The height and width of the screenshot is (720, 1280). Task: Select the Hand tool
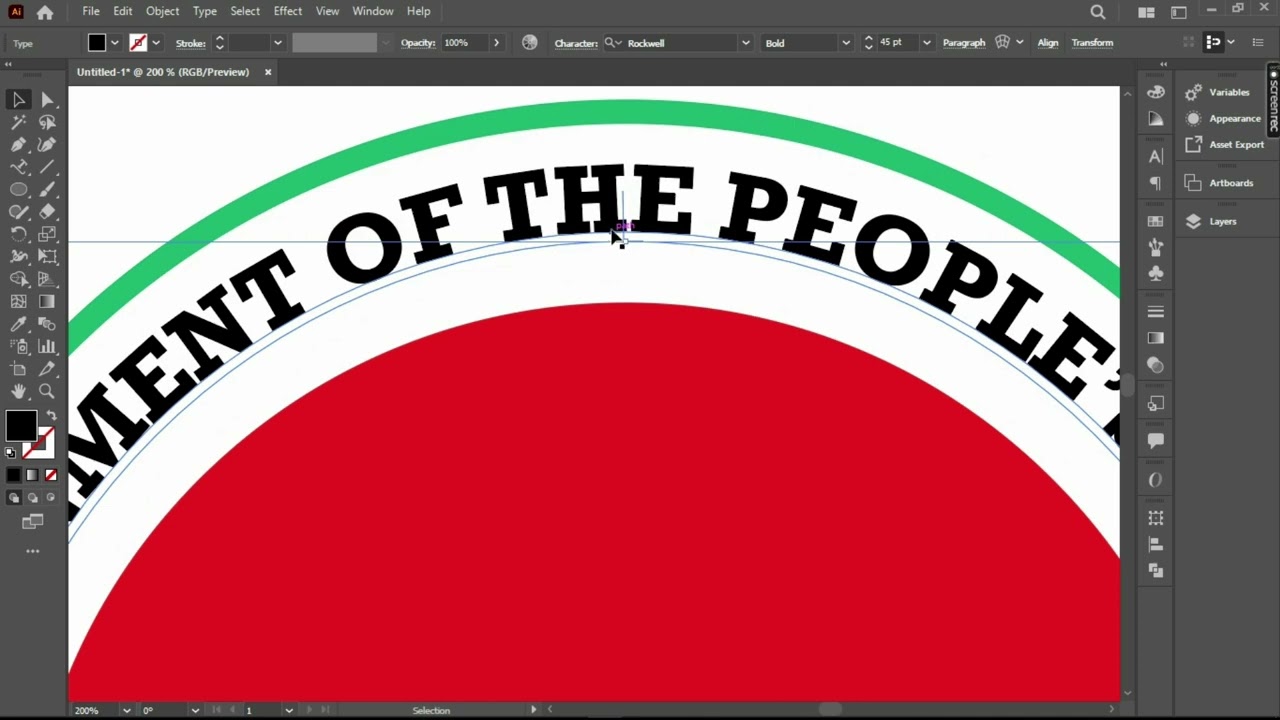point(19,391)
